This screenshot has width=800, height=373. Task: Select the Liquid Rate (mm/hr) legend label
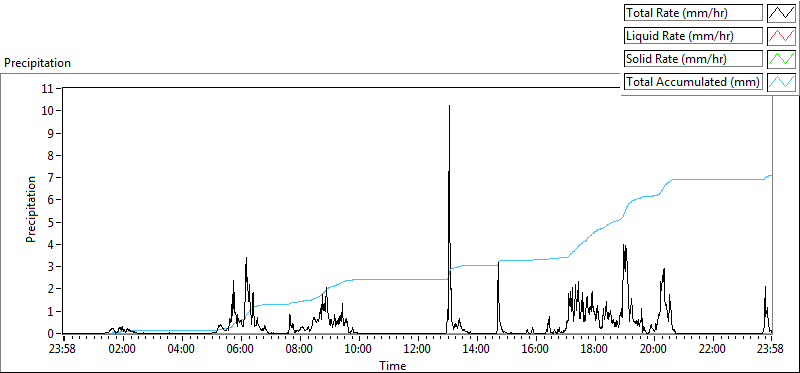pos(693,36)
